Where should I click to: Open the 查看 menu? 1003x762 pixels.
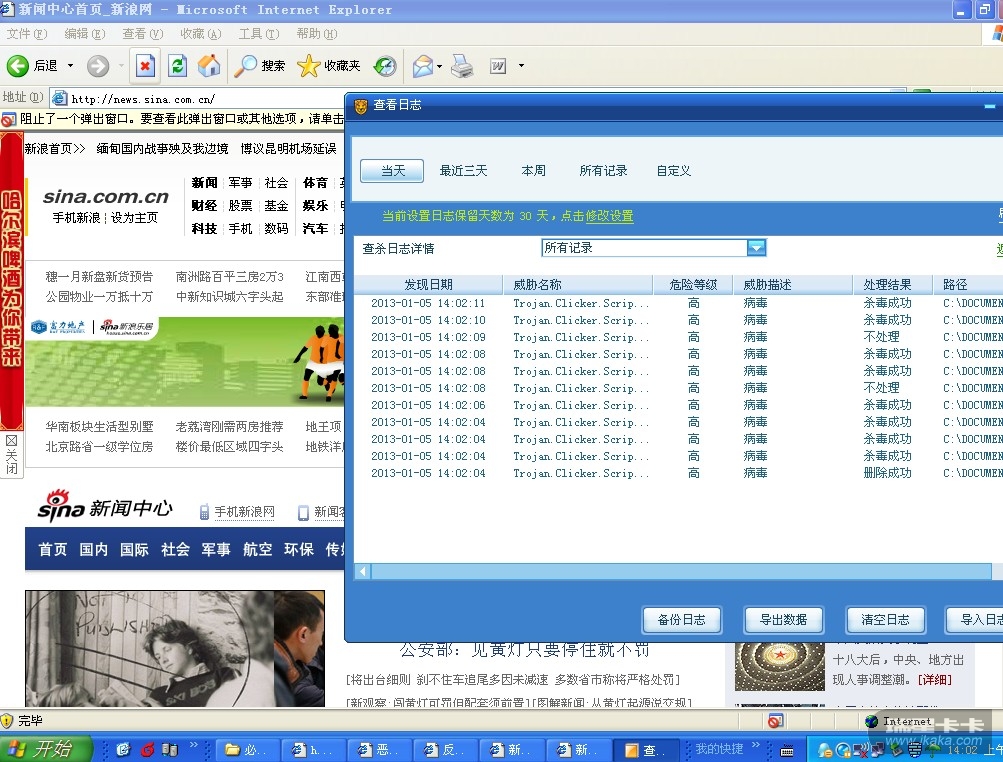(142, 34)
